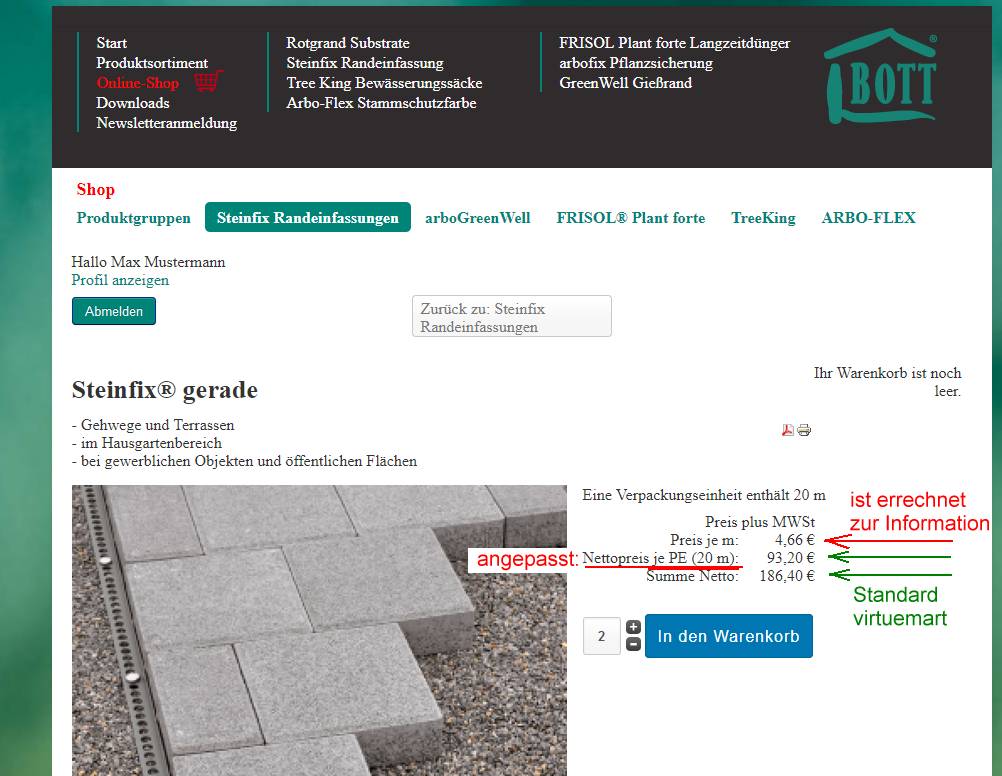Click the PDF export icon
1002x776 pixels.
tap(788, 430)
